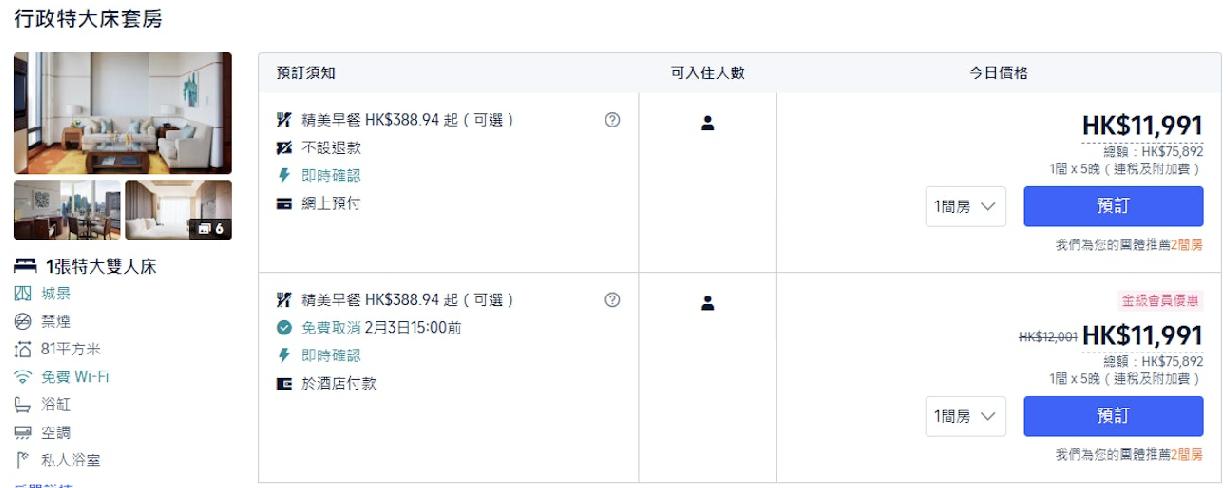The height and width of the screenshot is (488, 1226).
Task: Click the 免費 Wi-Fi amenity link
Action: click(x=75, y=377)
